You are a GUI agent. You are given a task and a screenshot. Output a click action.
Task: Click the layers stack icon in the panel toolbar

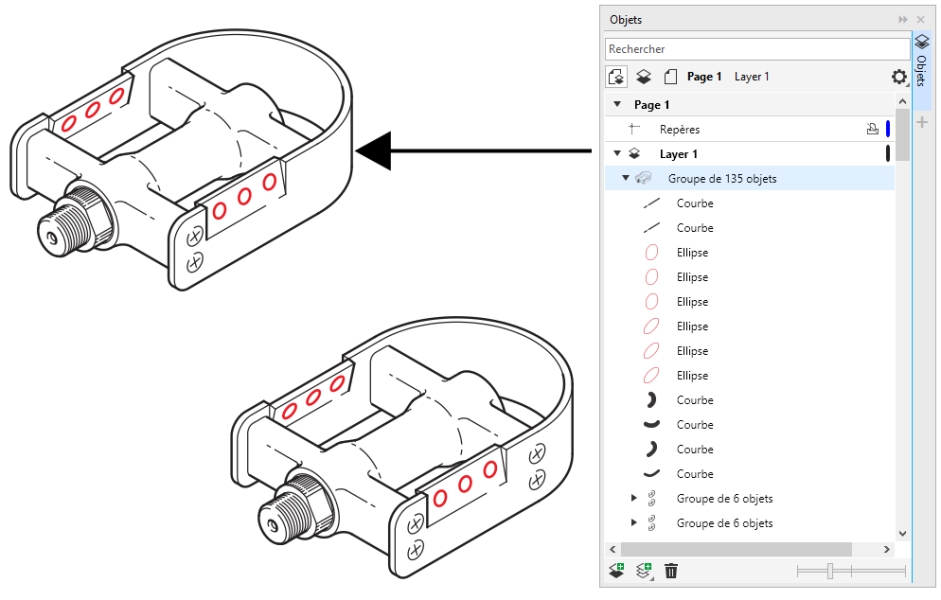coord(645,77)
